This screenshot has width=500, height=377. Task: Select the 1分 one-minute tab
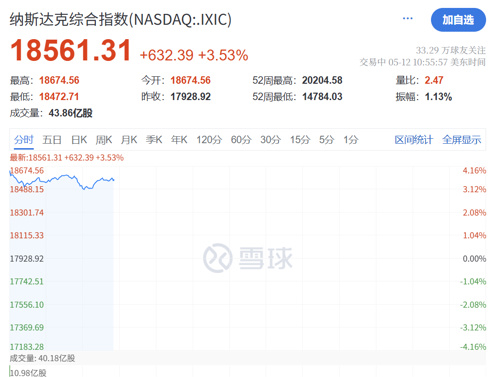click(351, 140)
